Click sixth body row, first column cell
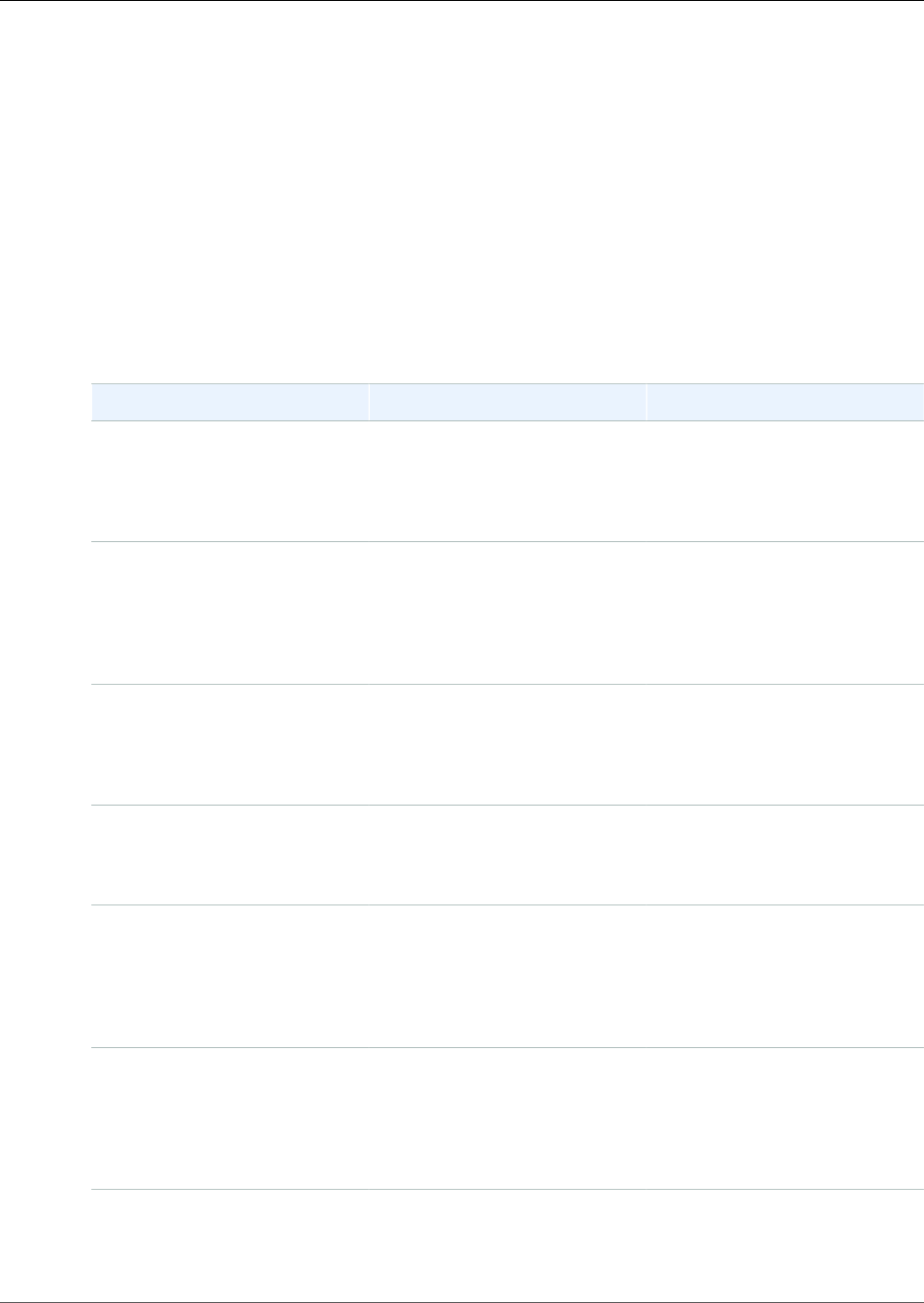Viewport: 924px width, 1303px height. pyautogui.click(x=229, y=1118)
